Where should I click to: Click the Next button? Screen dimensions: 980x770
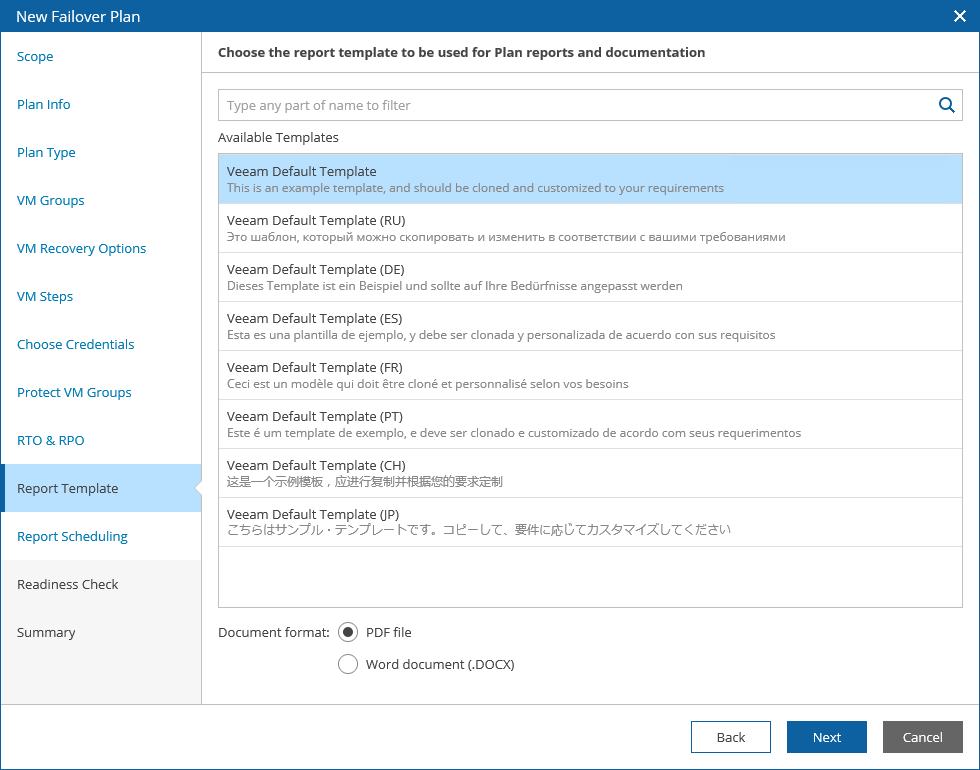click(826, 737)
